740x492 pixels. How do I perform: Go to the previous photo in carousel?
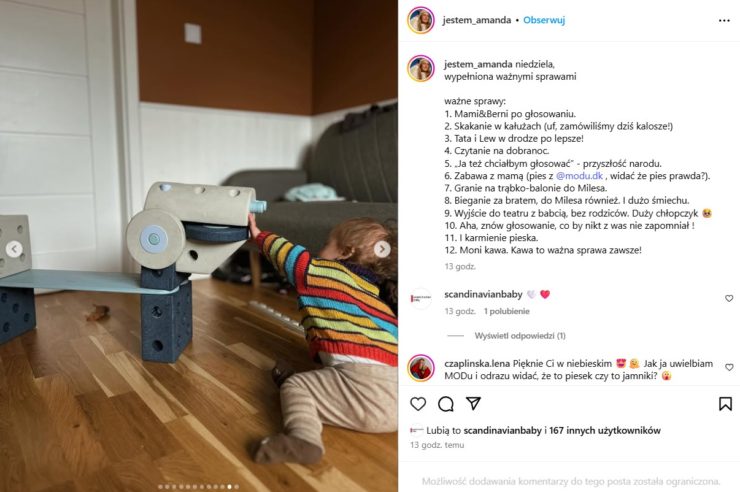[14, 249]
